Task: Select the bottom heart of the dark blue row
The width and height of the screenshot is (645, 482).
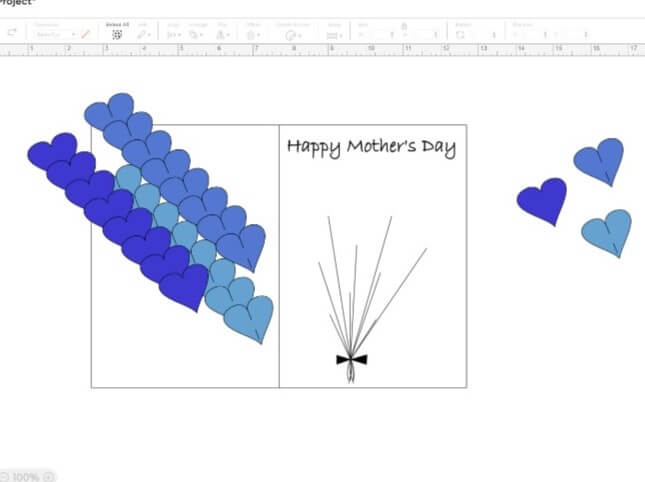Action: 185,287
